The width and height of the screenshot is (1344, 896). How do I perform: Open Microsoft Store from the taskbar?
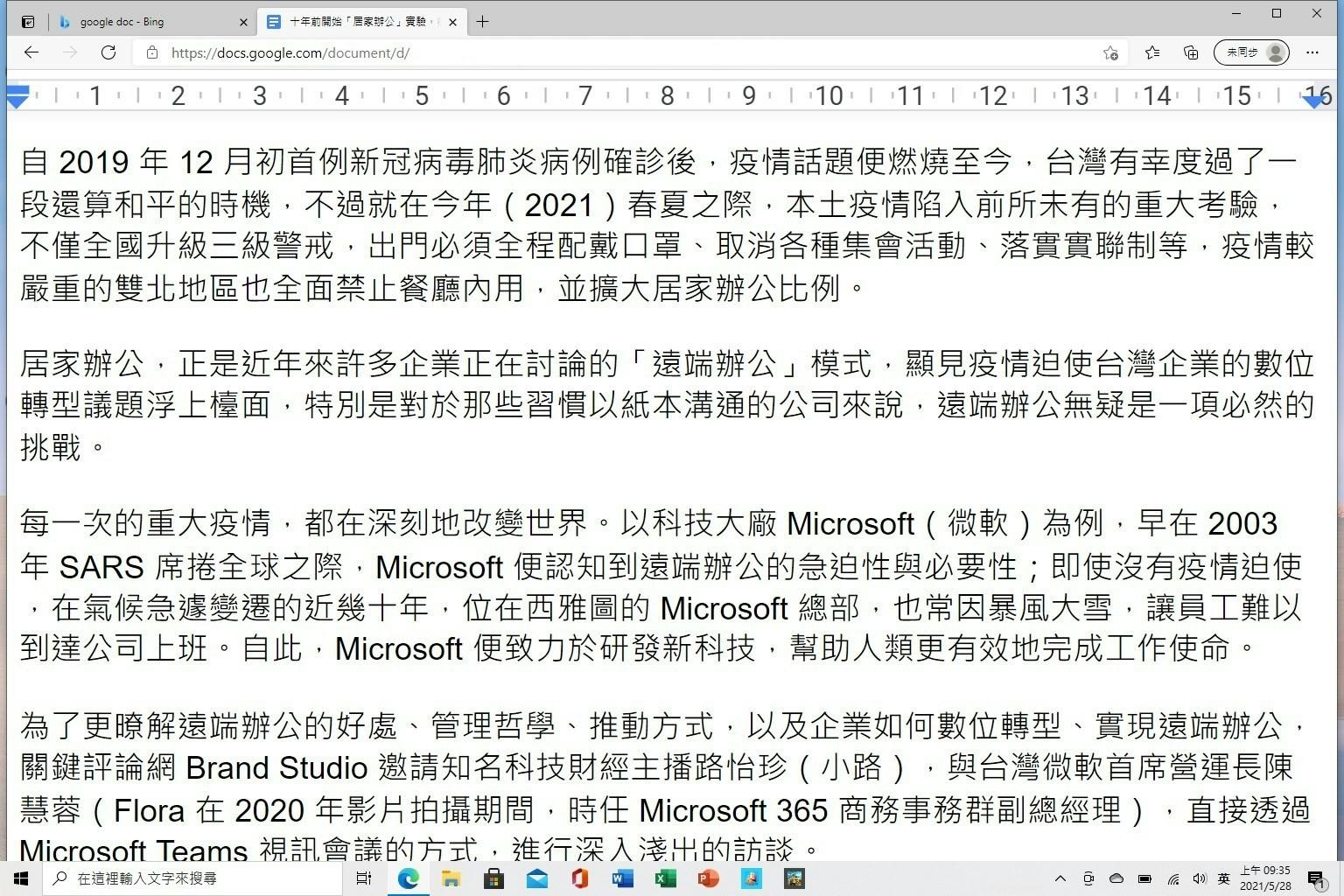[493, 878]
